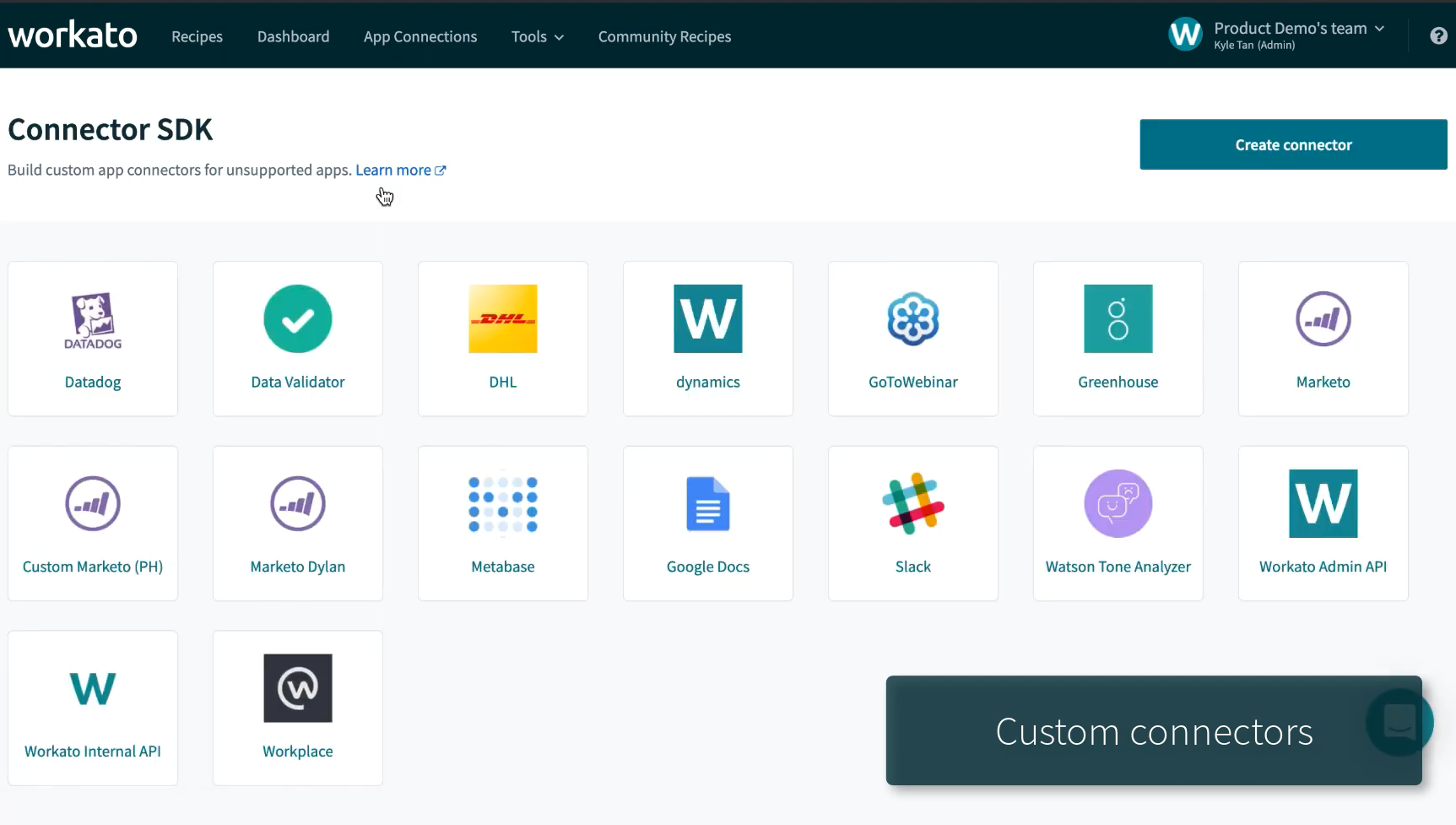Click the Marketo Dylan label
Screen dimensions: 1456x825
coord(298,567)
